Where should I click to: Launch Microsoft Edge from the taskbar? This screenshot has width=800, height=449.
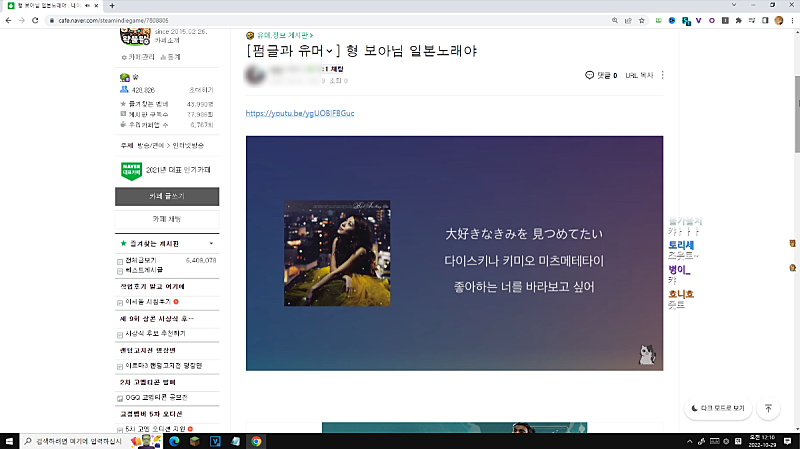pos(174,441)
